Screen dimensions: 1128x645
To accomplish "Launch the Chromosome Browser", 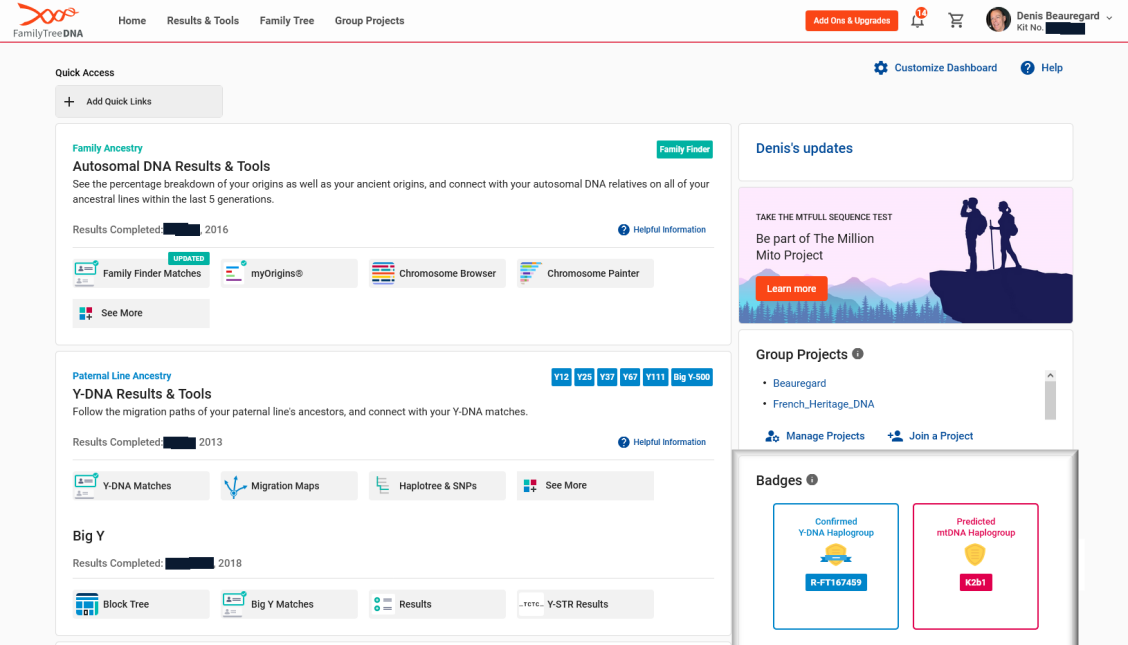I will click(437, 273).
